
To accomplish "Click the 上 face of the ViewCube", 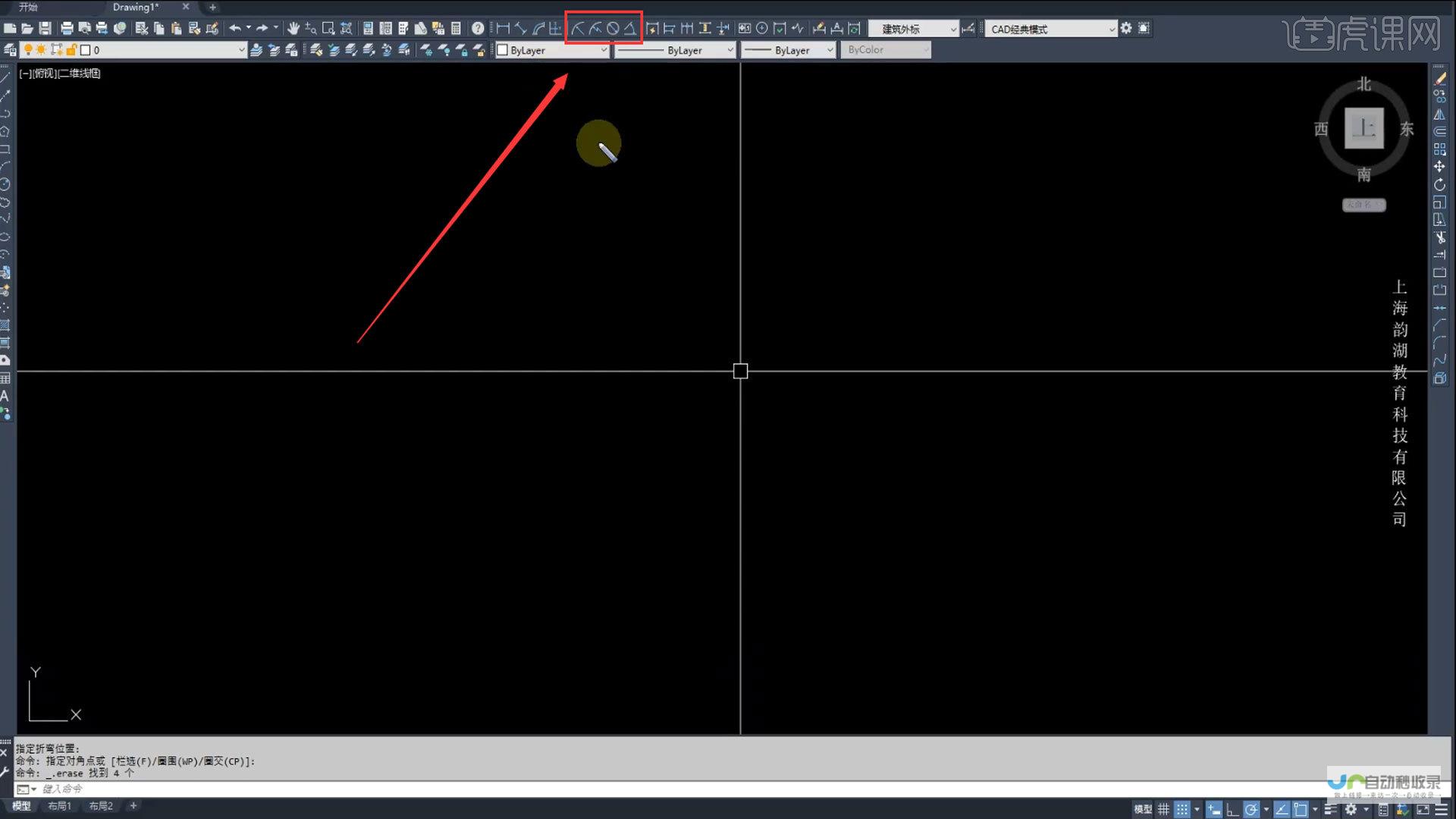I will point(1363,128).
